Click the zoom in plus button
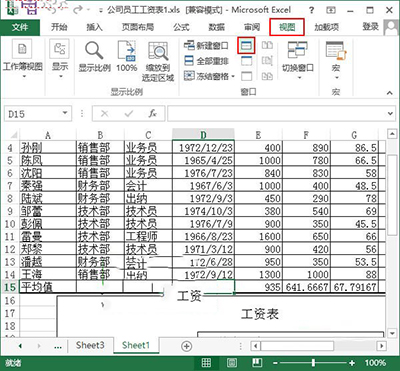 click(x=352, y=363)
